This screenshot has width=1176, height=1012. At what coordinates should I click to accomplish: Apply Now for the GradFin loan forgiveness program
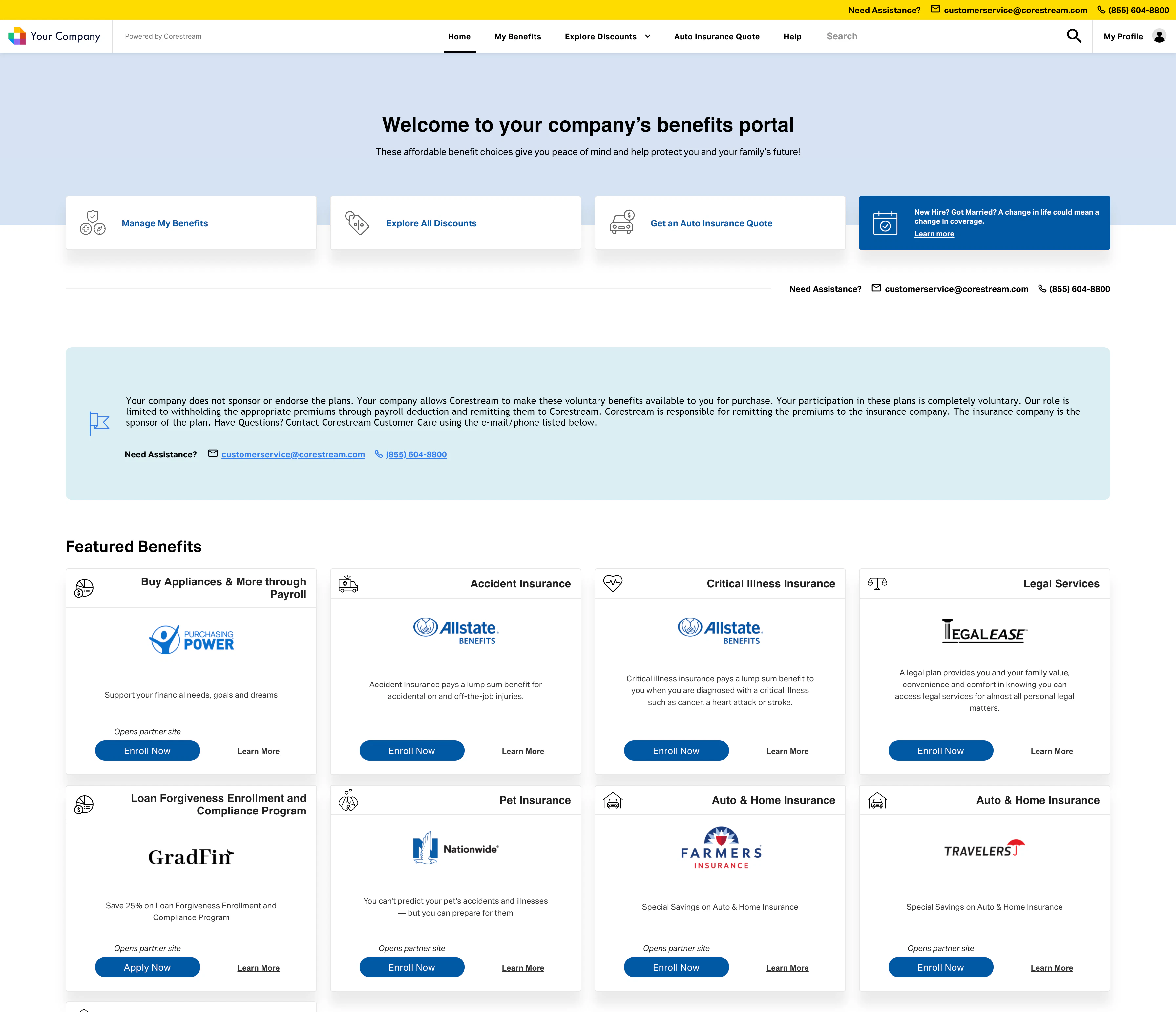point(147,967)
